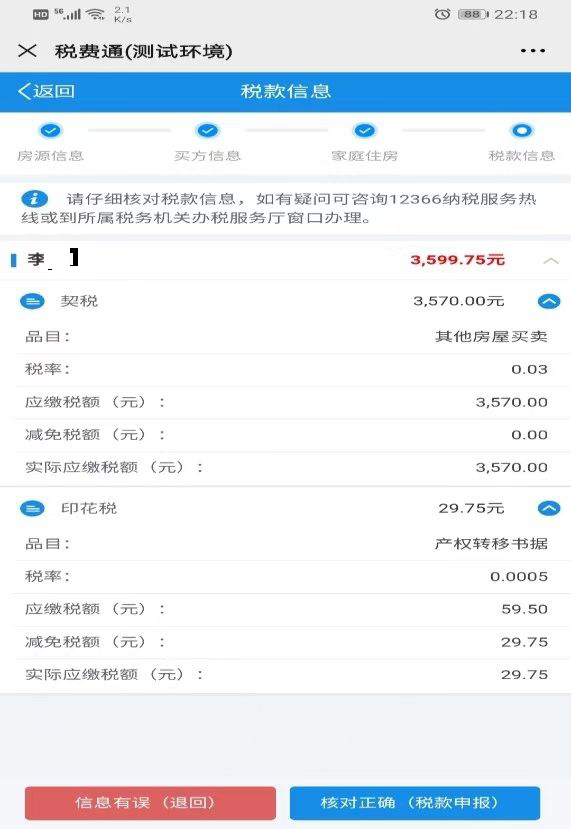This screenshot has width=571, height=829.
Task: Tap the 印花税 list icon
Action: [x=32, y=509]
